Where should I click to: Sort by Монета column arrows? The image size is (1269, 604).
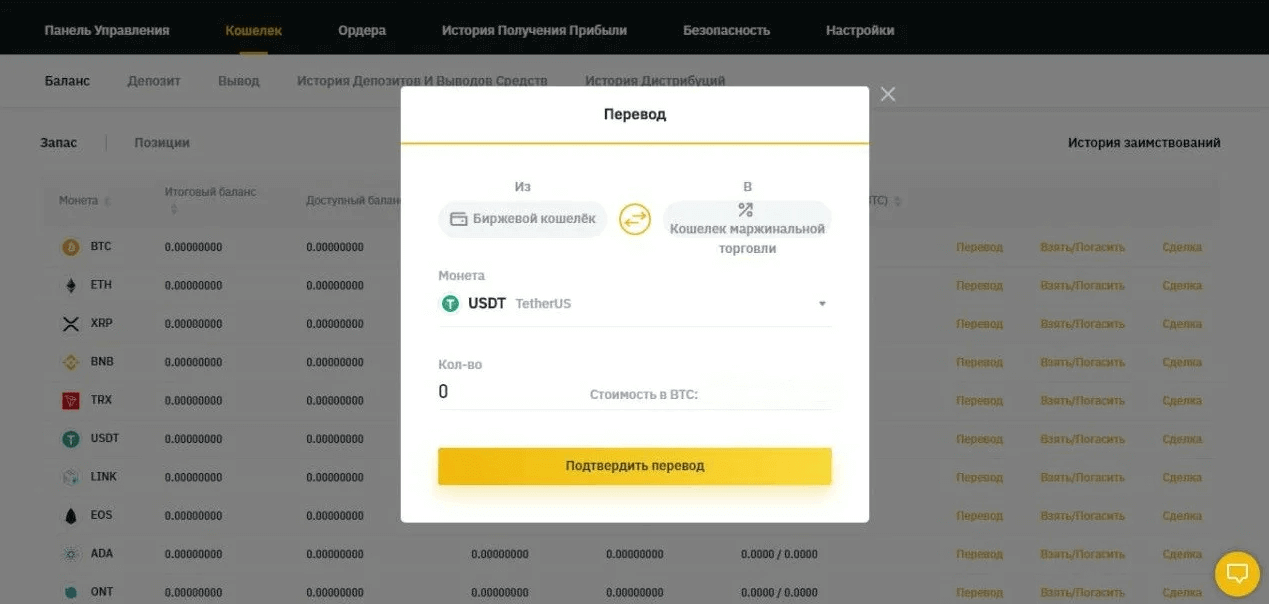107,201
